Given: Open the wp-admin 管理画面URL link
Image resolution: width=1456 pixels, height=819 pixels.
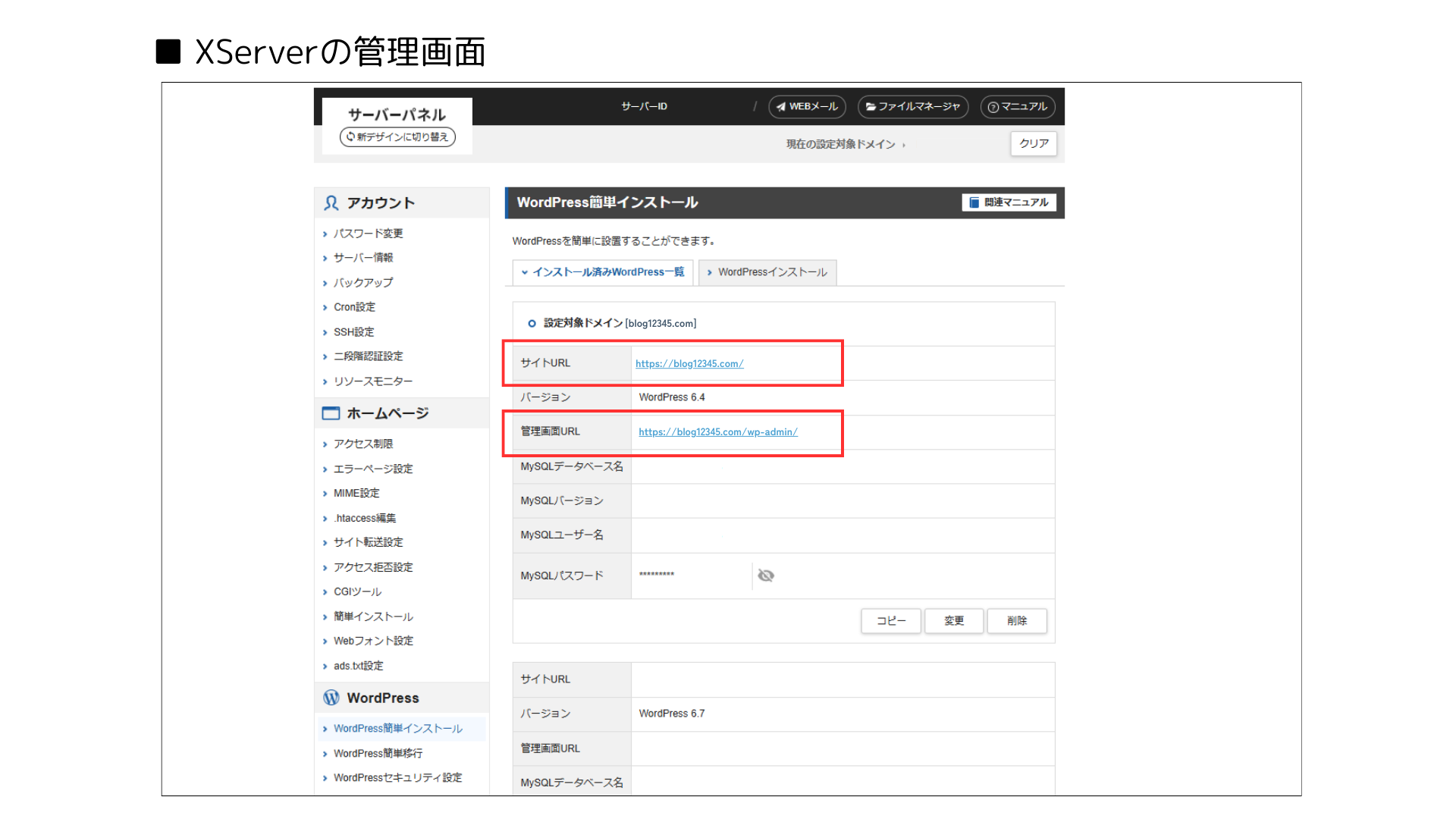Looking at the screenshot, I should tap(717, 432).
